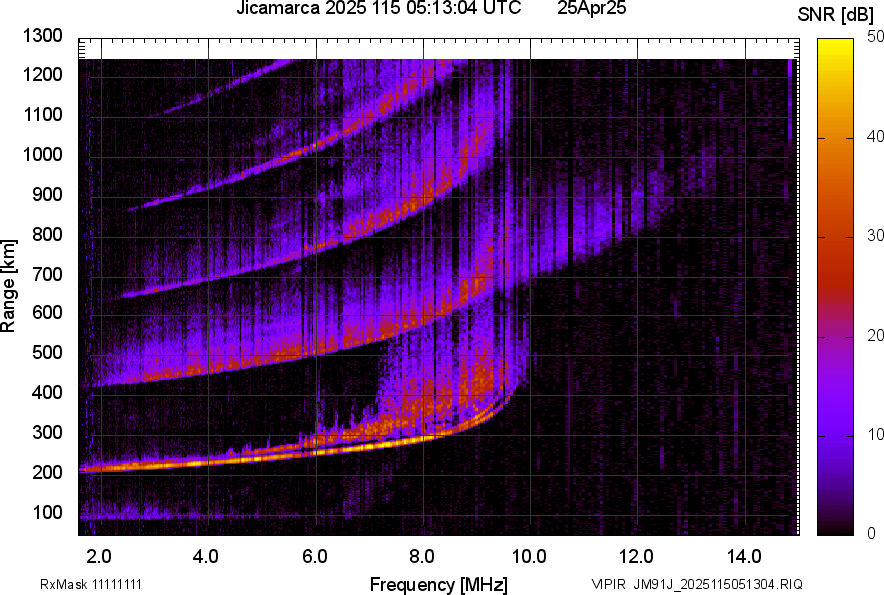Click the frequency tick label '14.0'

coord(744,557)
